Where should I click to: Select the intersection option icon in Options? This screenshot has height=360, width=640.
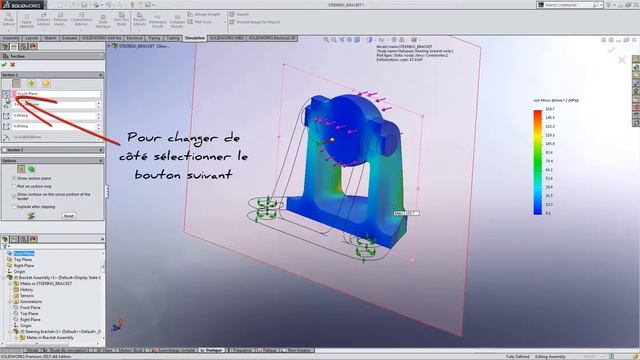coord(21,169)
